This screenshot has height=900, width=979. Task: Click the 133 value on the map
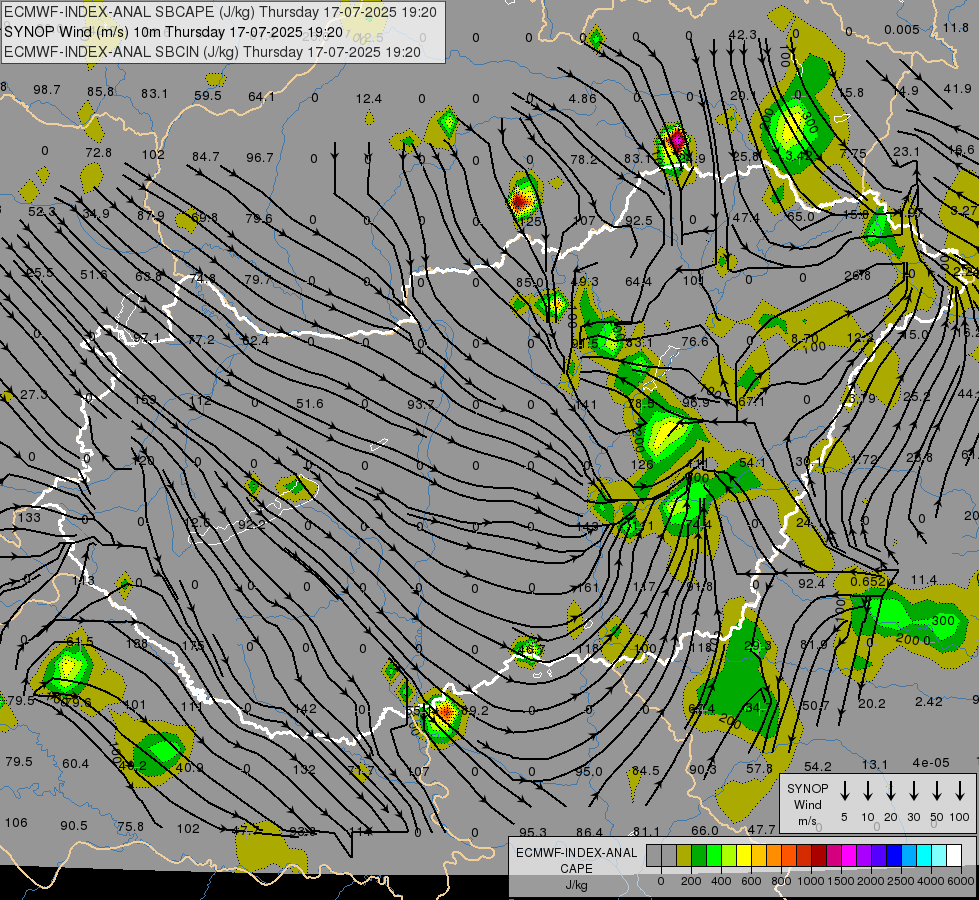point(29,517)
